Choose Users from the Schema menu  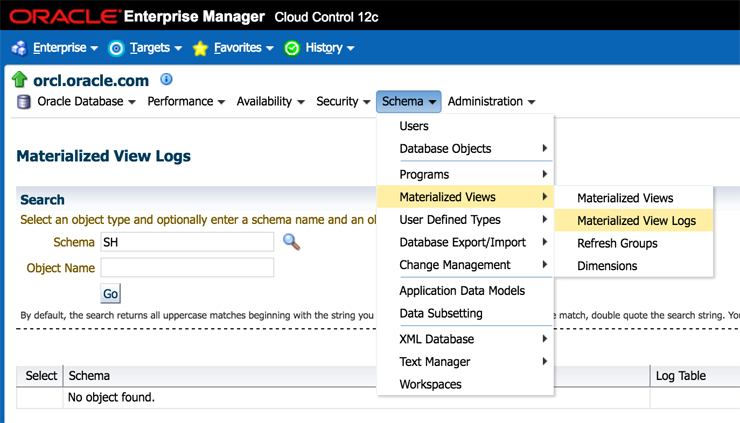click(x=414, y=126)
